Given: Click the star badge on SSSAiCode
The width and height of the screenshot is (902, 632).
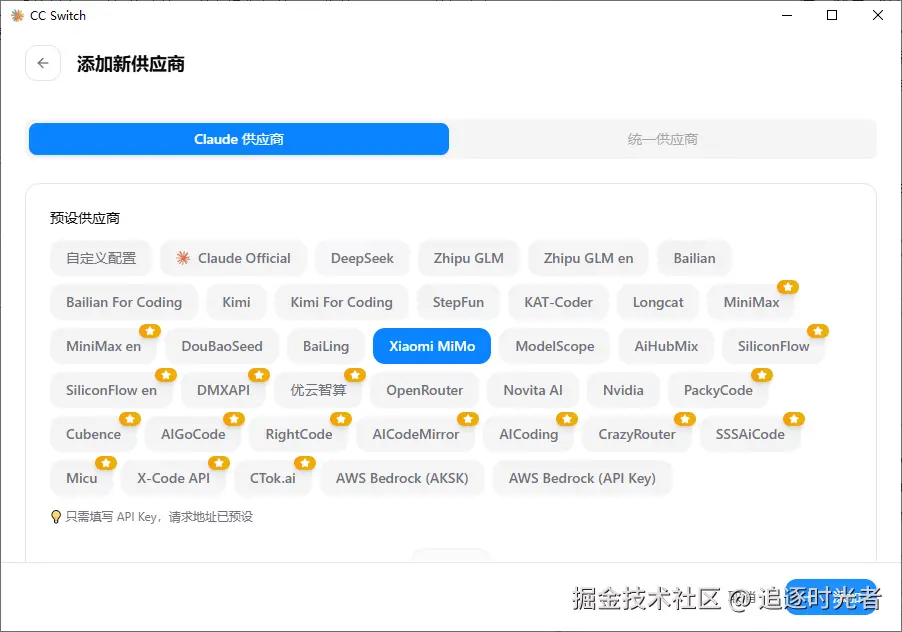Looking at the screenshot, I should coord(794,419).
